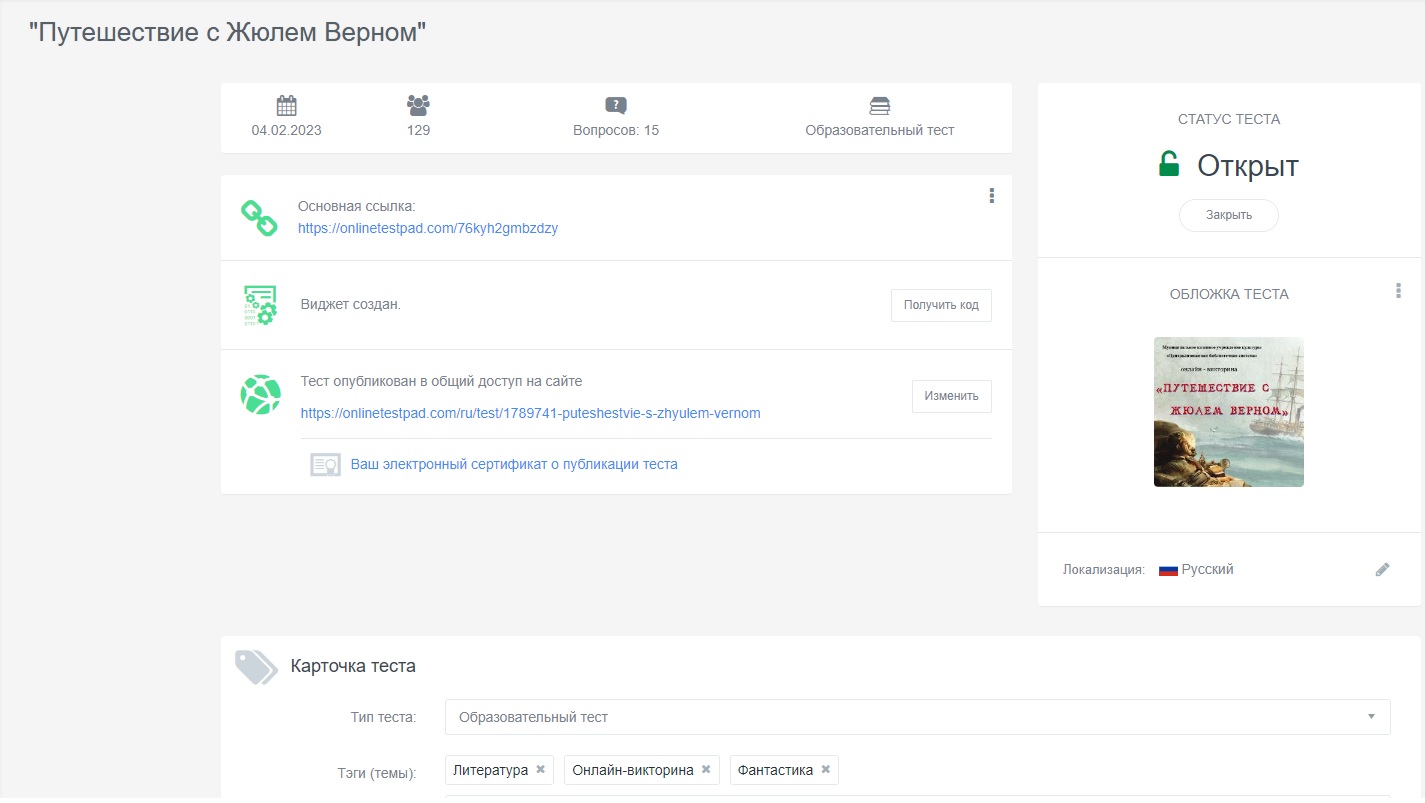Image resolution: width=1425 pixels, height=803 pixels.
Task: Click the Russian flag icon
Action: coord(1168,570)
